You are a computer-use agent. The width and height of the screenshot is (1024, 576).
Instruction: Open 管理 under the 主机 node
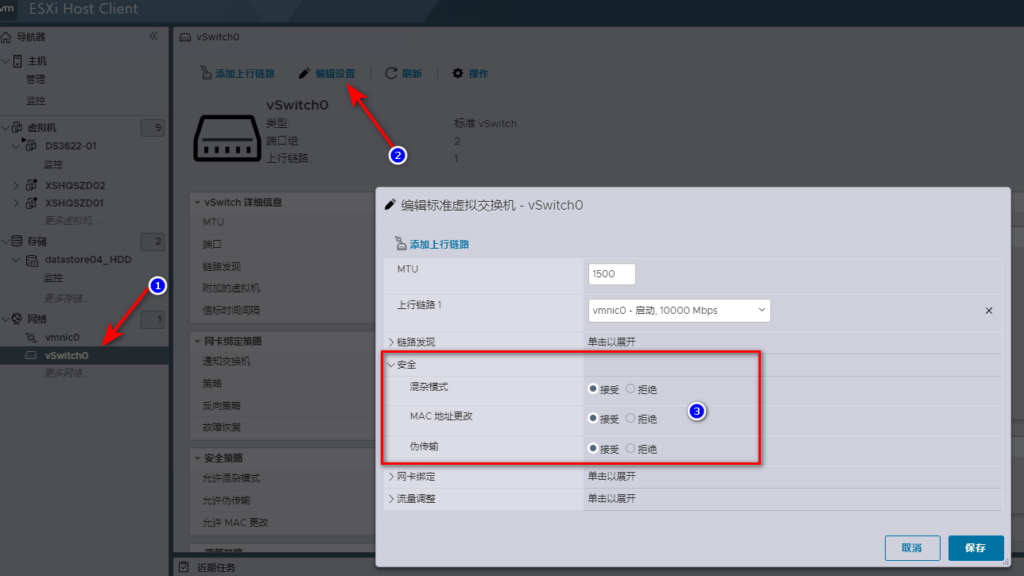click(x=35, y=79)
